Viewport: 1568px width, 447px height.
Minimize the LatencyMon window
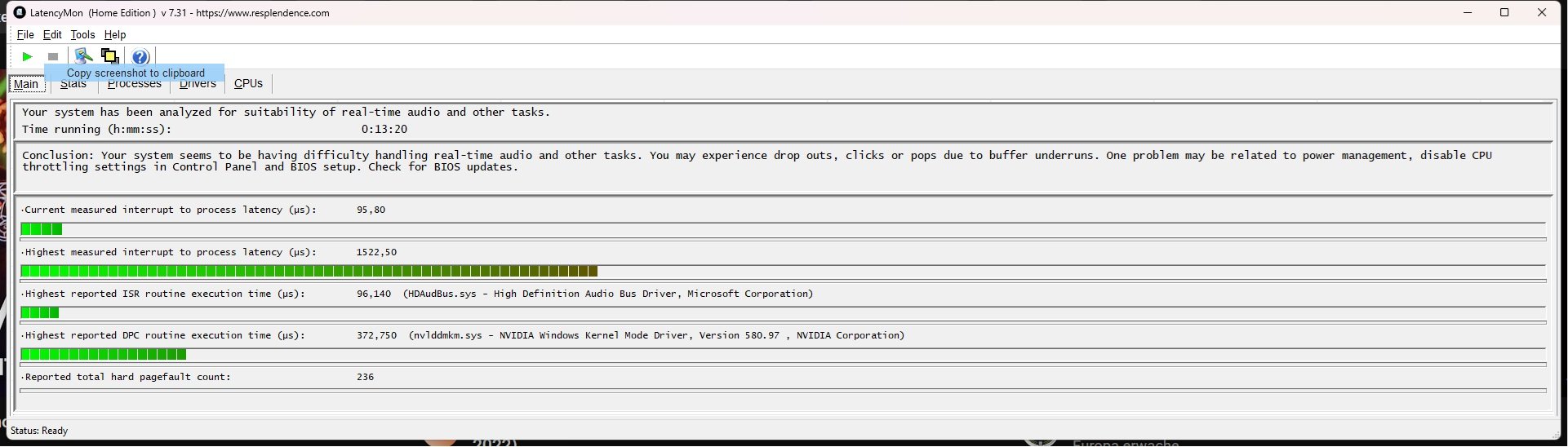[1468, 12]
